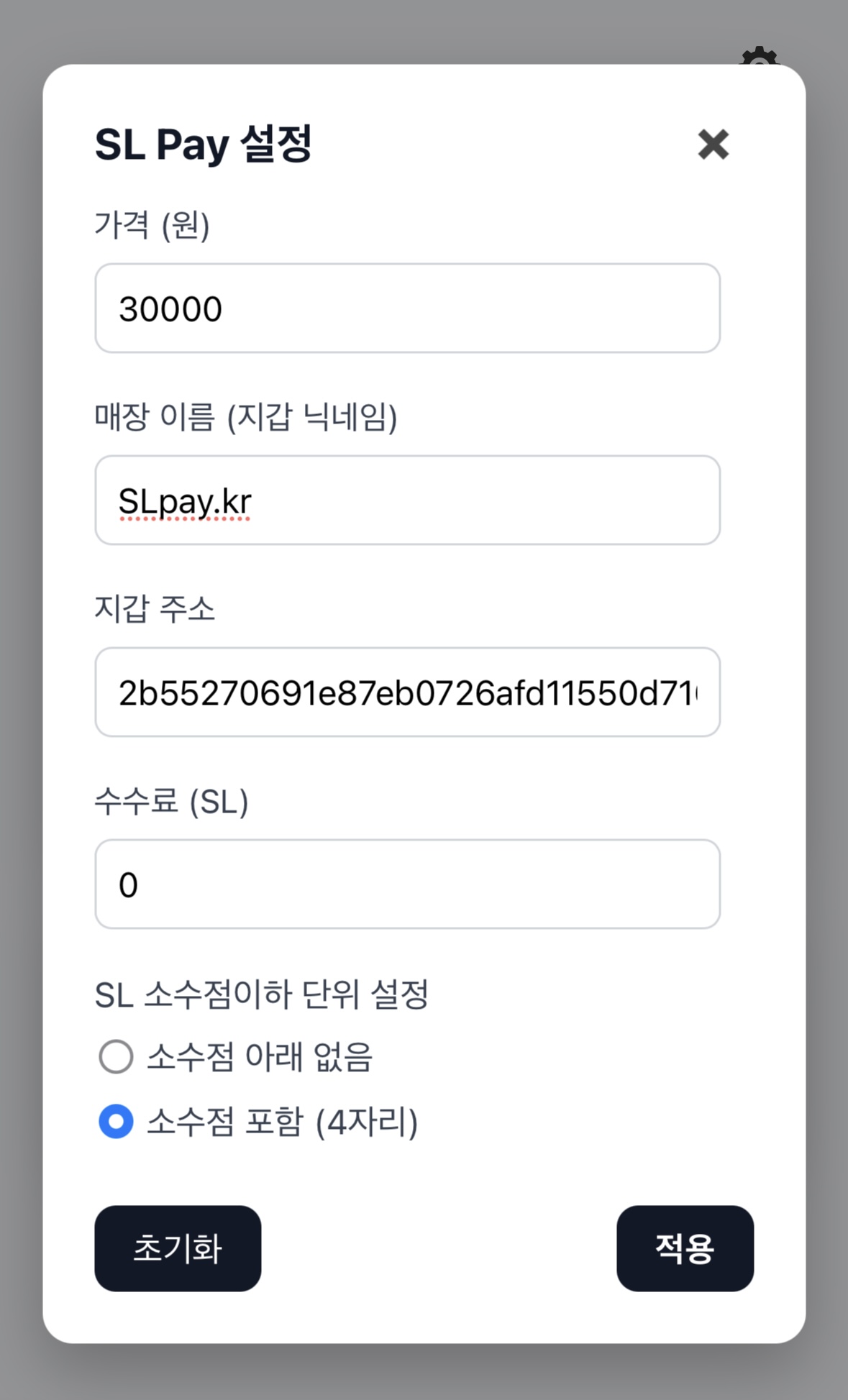Click the dimmed backdrop below the dialog

point(424,1372)
